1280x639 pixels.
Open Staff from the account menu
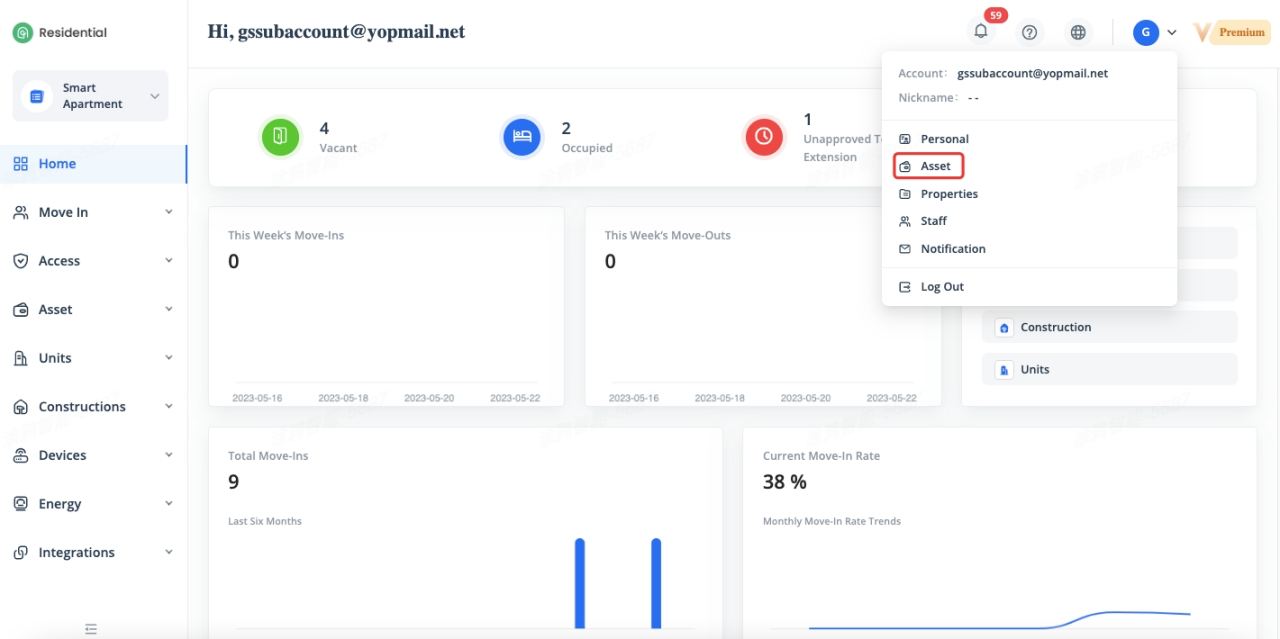coord(933,221)
